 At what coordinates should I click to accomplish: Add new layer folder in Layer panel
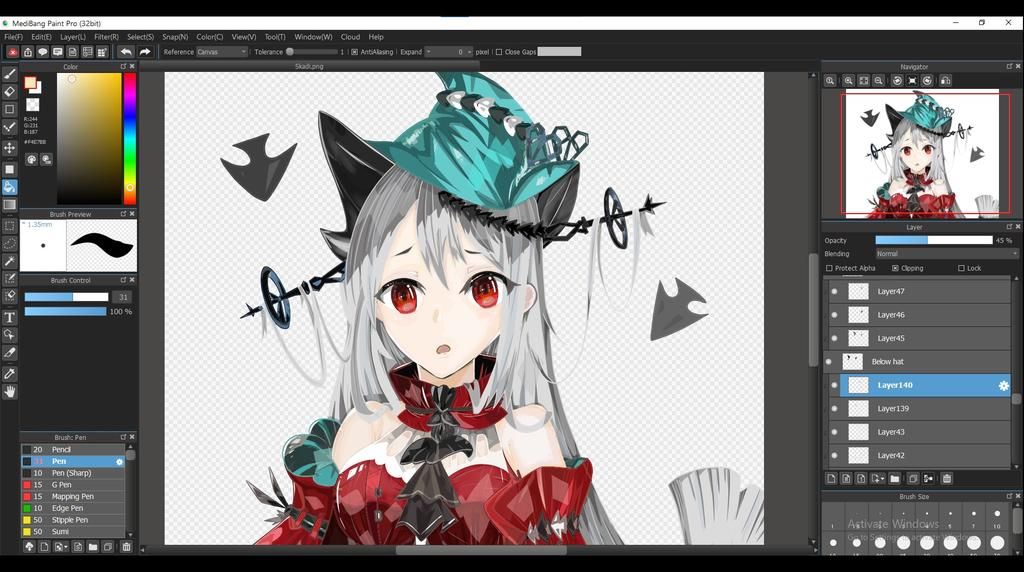895,479
